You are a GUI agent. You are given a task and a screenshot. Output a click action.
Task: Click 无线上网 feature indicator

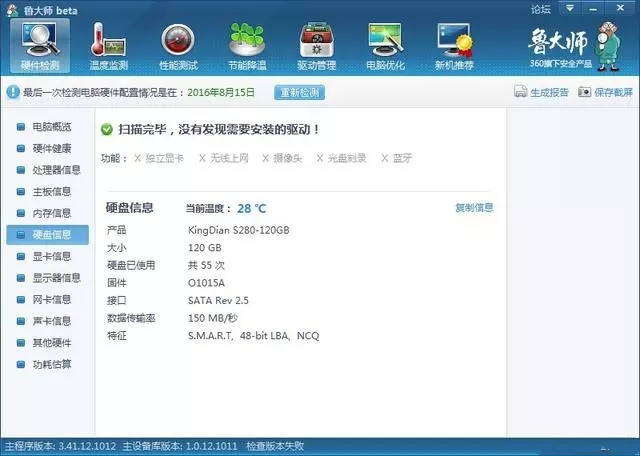[x=223, y=158]
